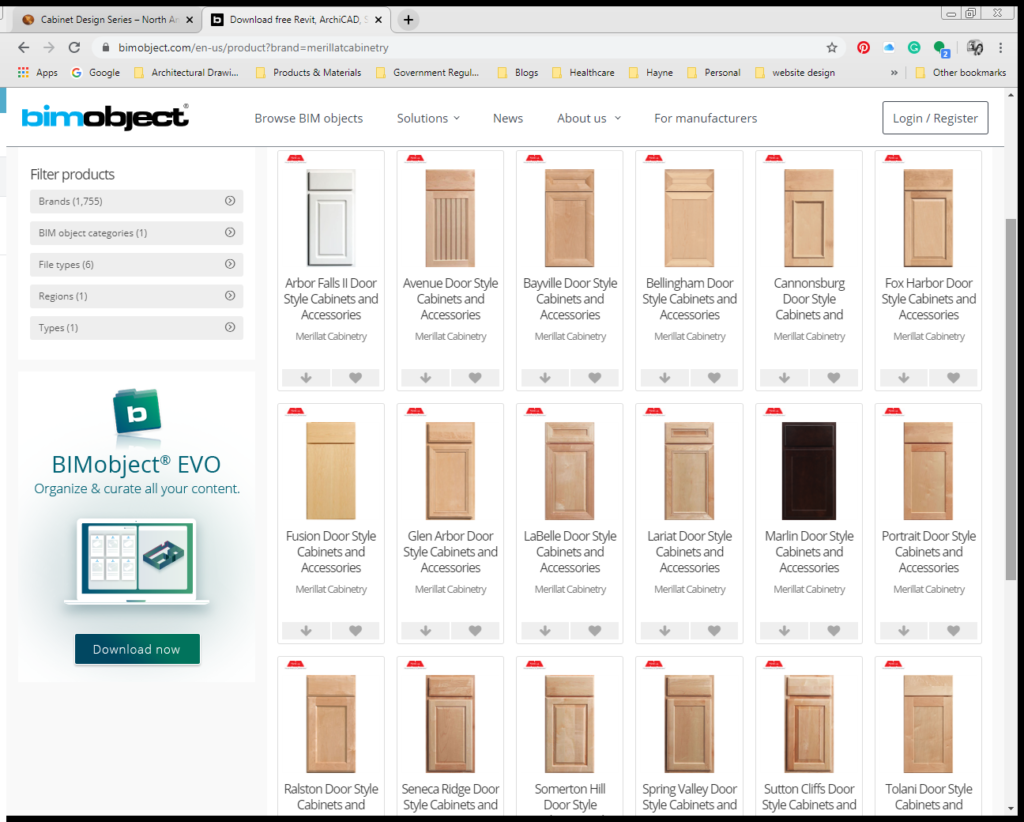Show more hidden bookmarks chevron
The image size is (1024, 822).
point(894,72)
